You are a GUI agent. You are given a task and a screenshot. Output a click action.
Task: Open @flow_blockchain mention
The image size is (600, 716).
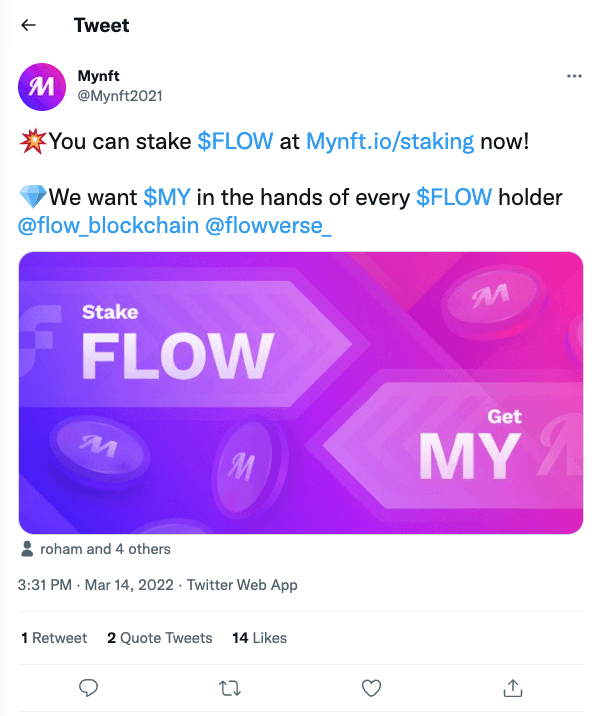pos(108,226)
